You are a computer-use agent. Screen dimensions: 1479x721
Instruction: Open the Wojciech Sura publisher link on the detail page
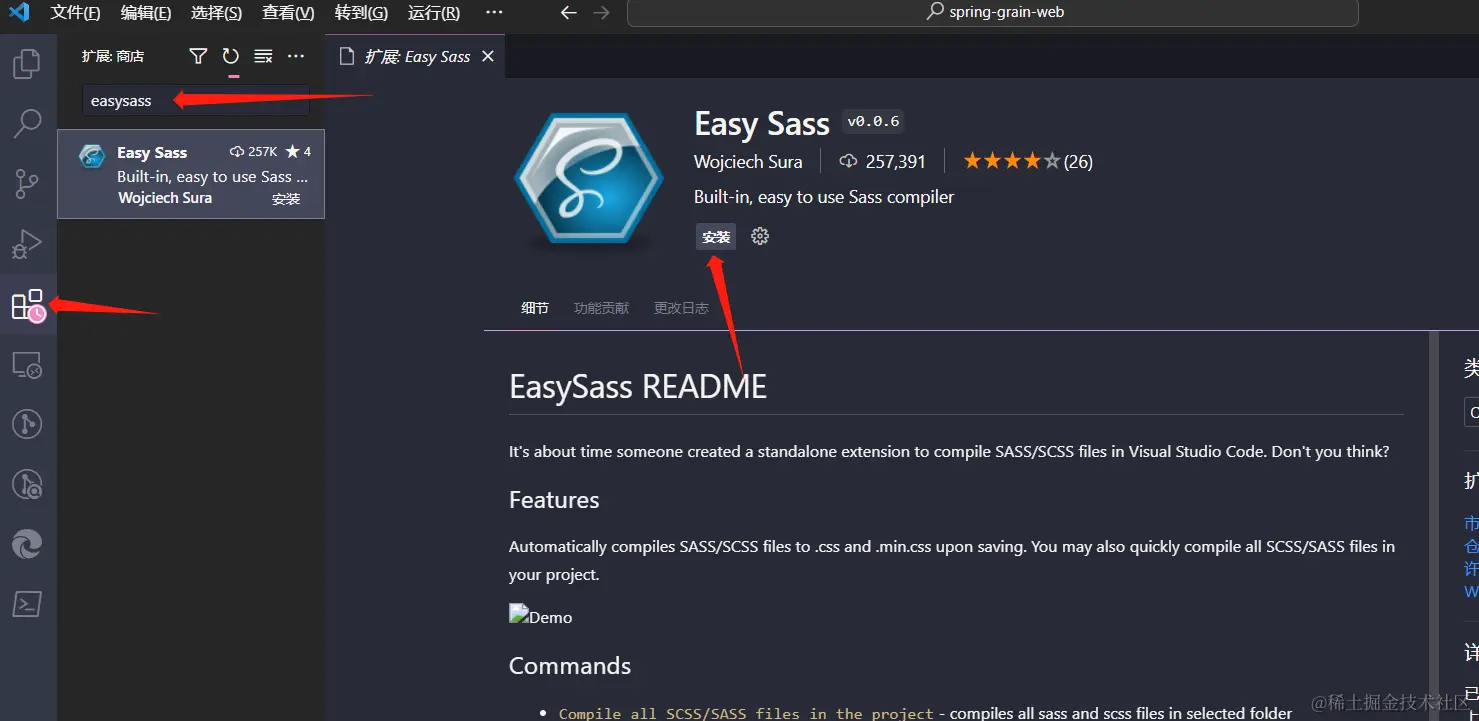748,161
